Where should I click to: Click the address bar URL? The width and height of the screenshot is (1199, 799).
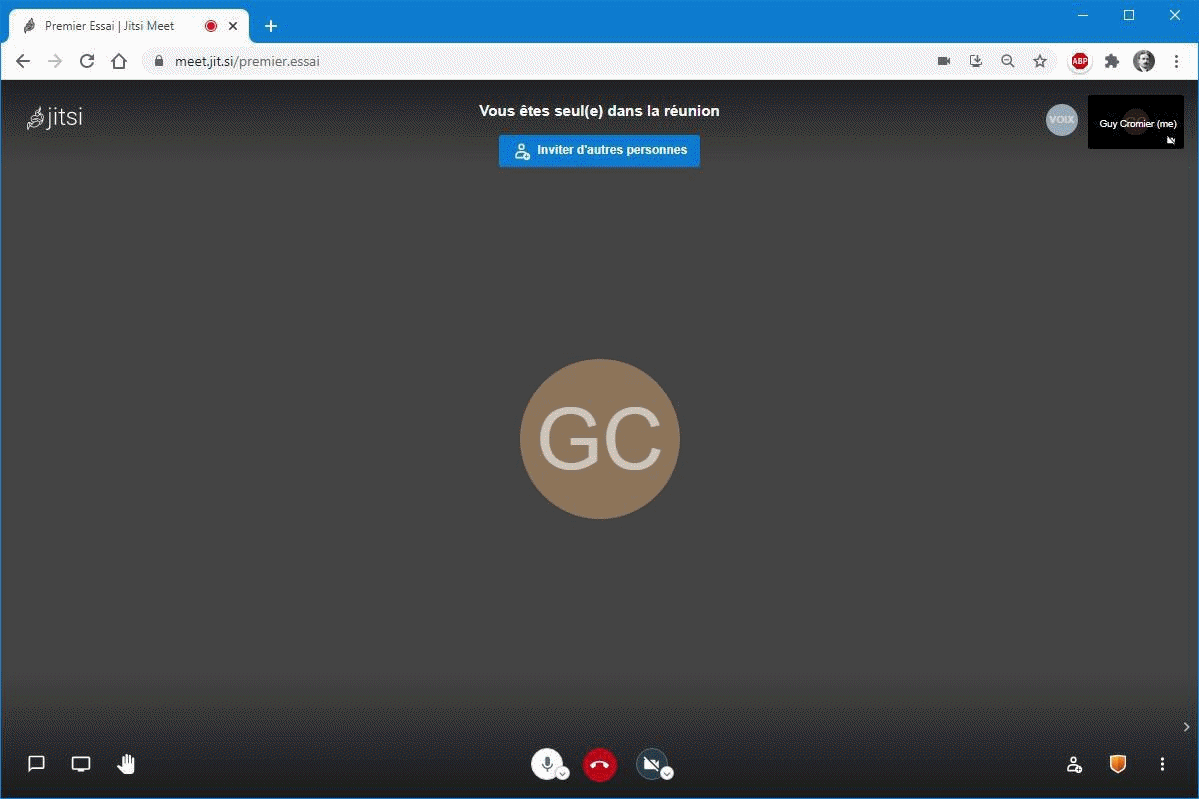(247, 61)
